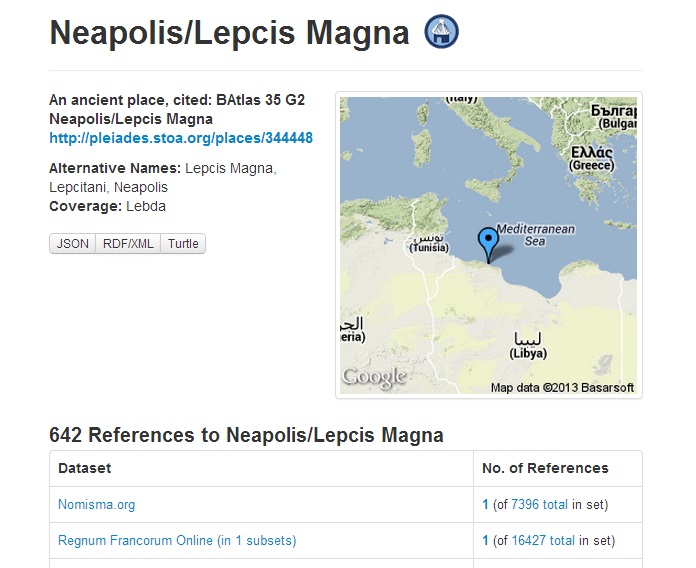Select the RDF/XML export button

tap(129, 243)
